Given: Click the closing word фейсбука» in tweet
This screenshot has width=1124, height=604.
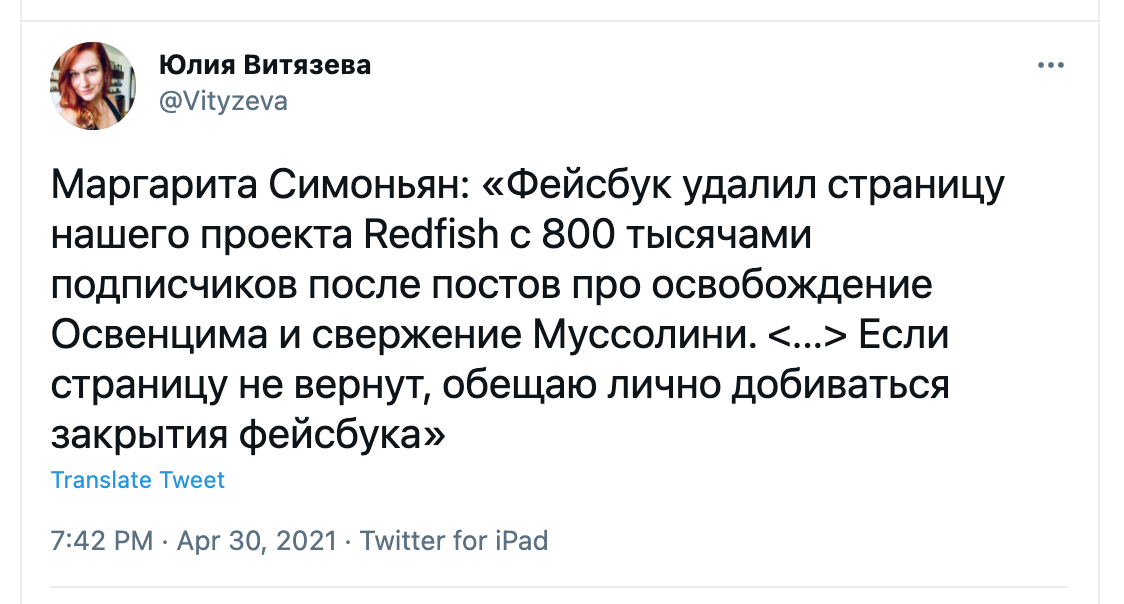Looking at the screenshot, I should [x=342, y=434].
